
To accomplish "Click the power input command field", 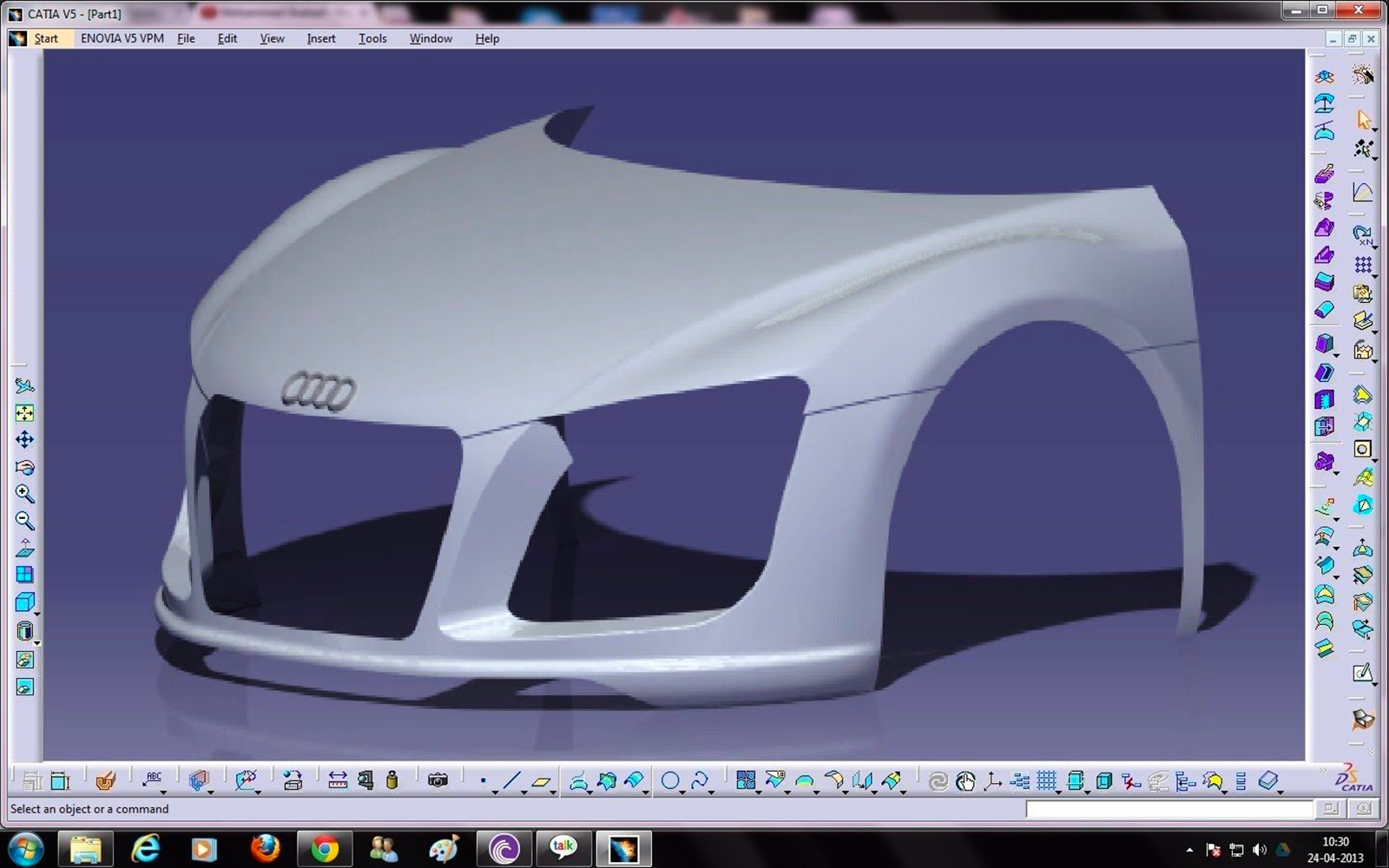I will [x=1168, y=809].
